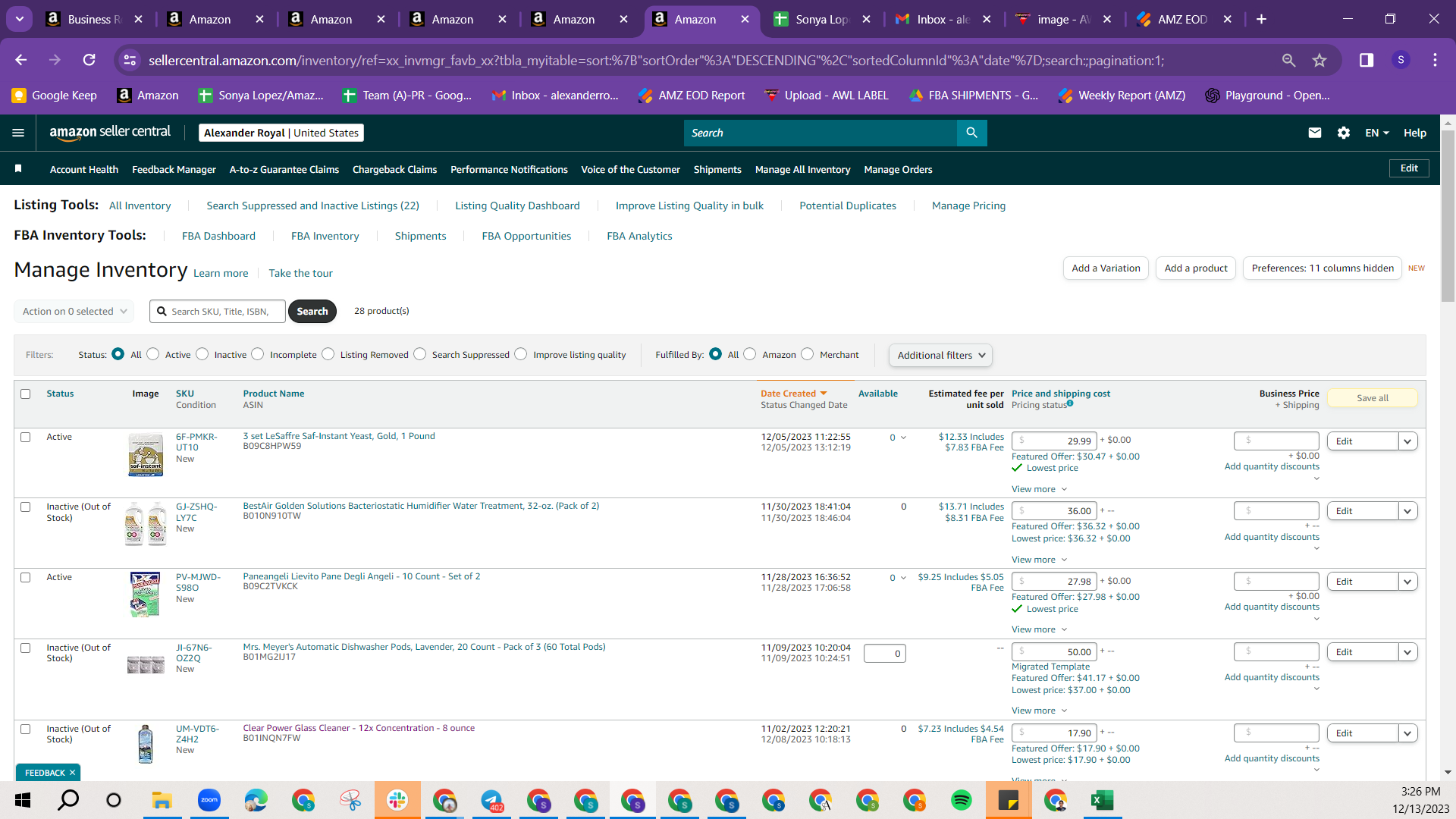Select the Mrs. Meyer's row checkbox

click(x=26, y=648)
